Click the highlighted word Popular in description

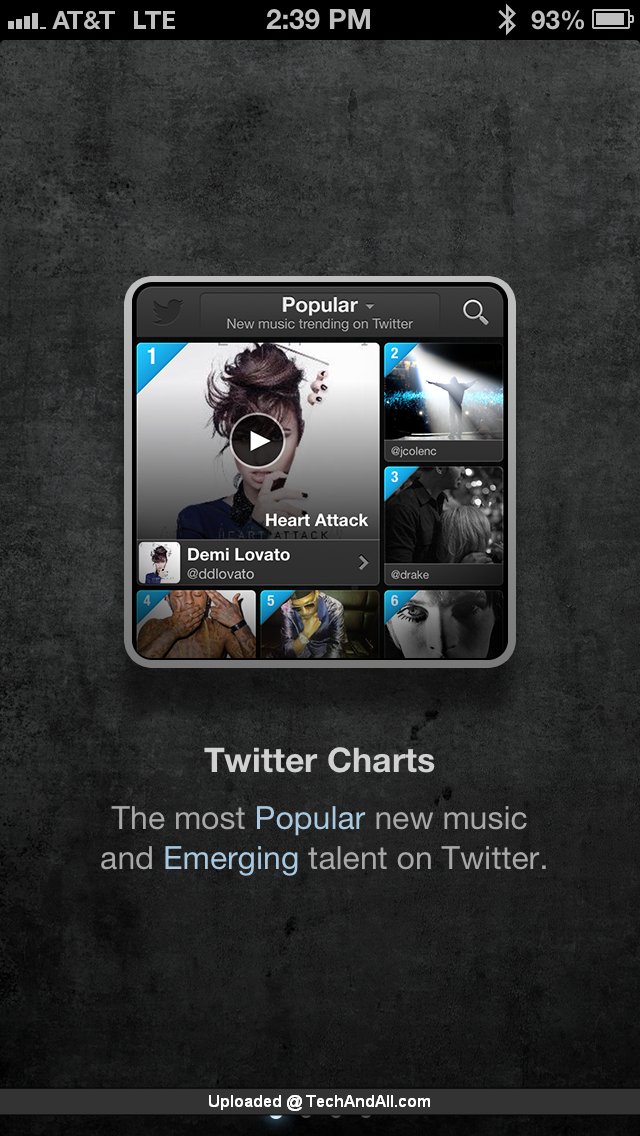click(309, 819)
